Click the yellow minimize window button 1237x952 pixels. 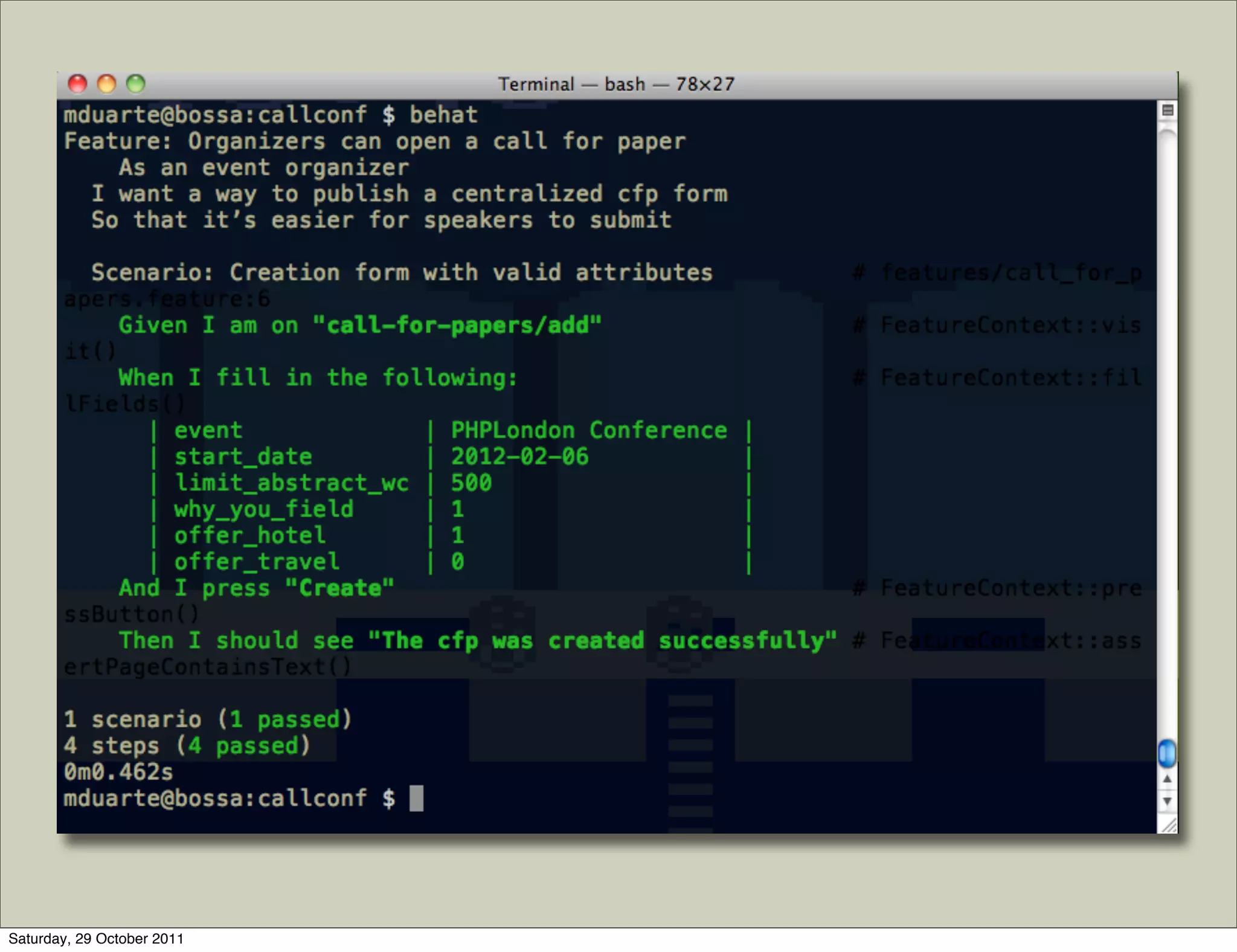[107, 84]
